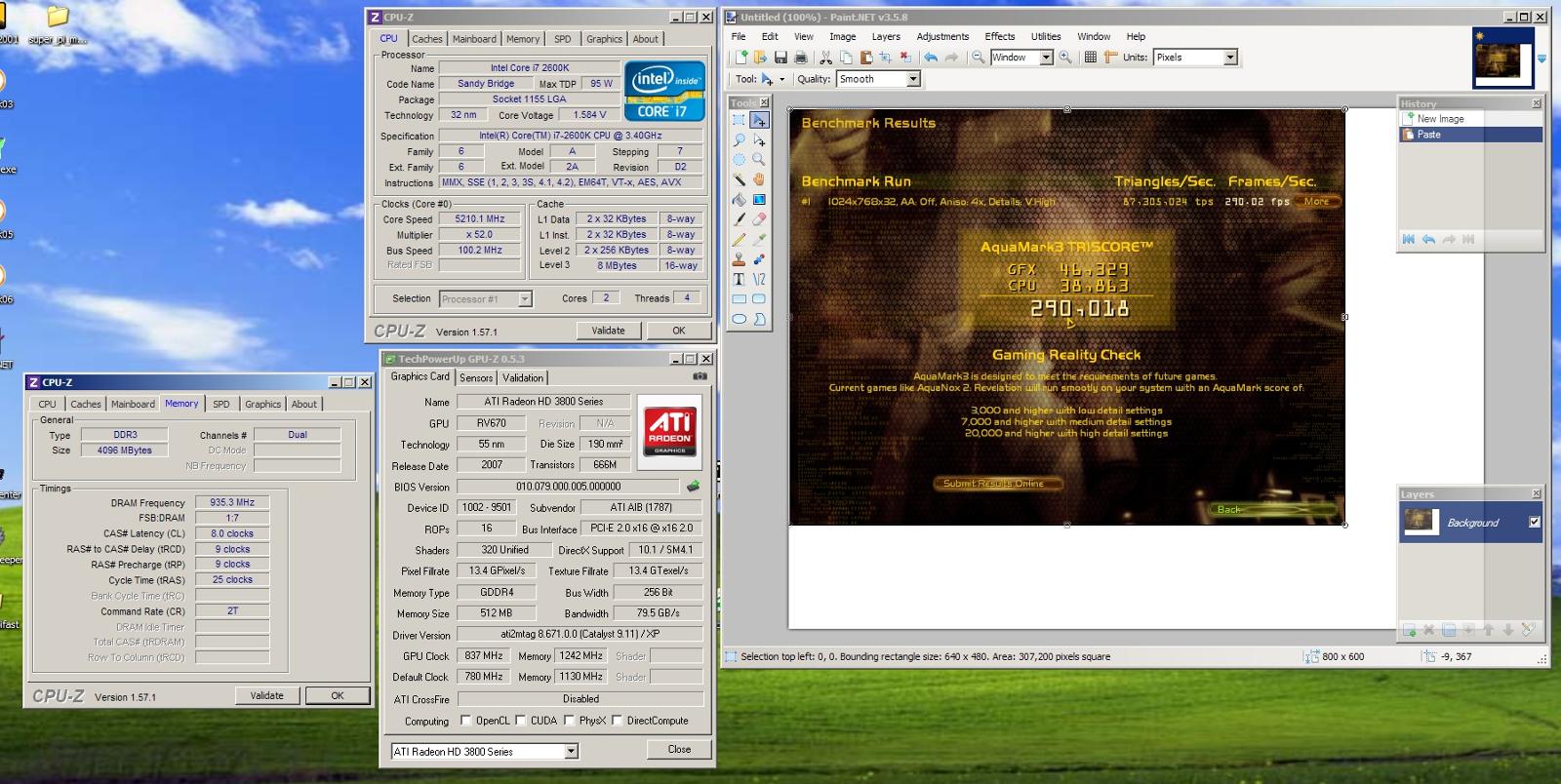The height and width of the screenshot is (784, 1561).
Task: Toggle the PhysX checkbox in GPU-Z
Action: coord(569,721)
